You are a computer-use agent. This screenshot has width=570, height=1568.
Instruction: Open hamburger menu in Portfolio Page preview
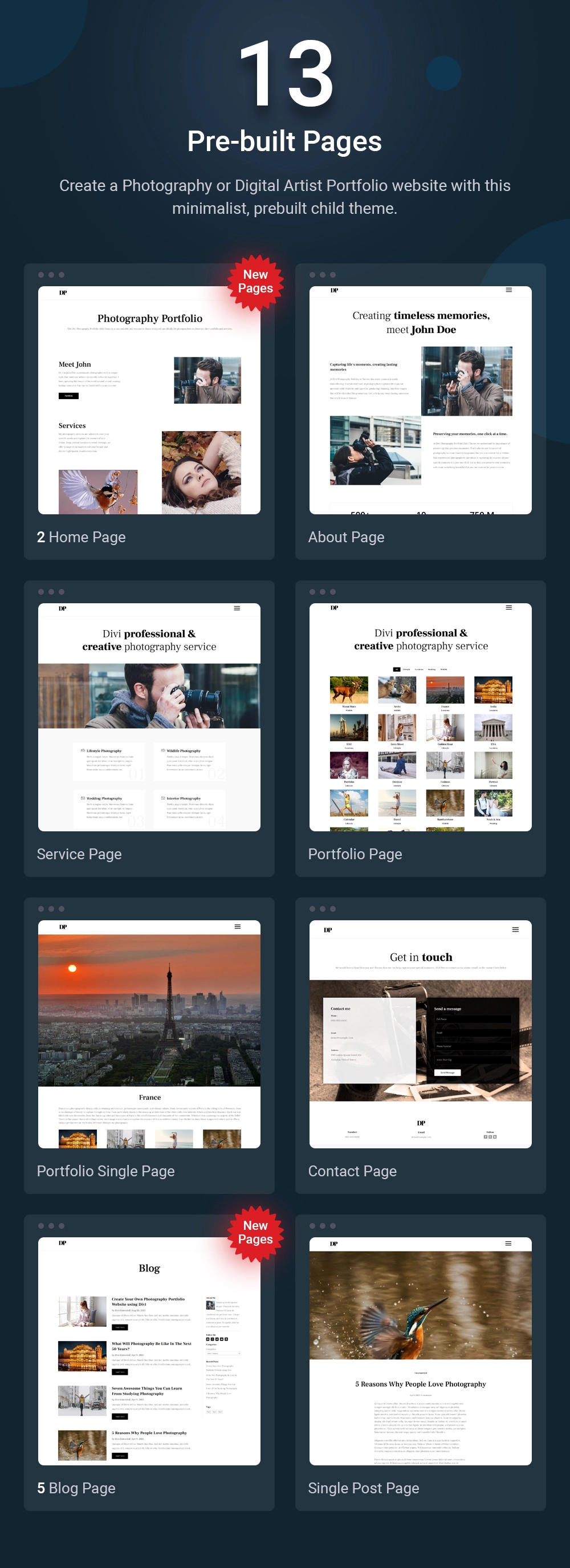click(508, 607)
